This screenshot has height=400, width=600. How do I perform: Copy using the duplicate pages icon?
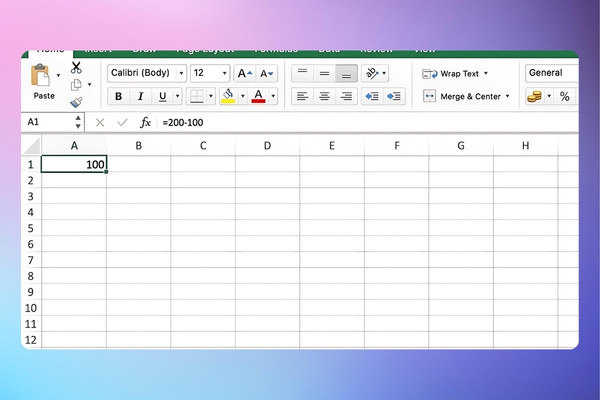tap(76, 85)
